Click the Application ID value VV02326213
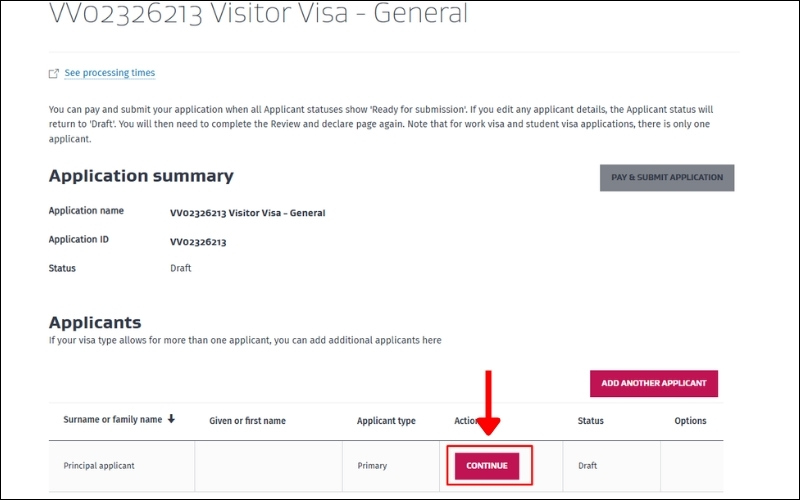The height and width of the screenshot is (500, 800). 198,242
